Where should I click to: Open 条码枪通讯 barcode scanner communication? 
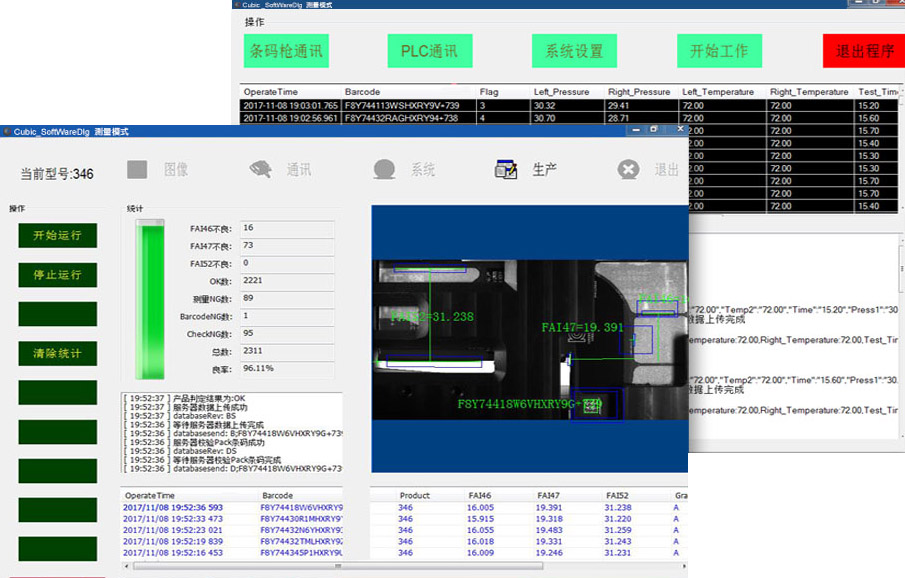286,51
